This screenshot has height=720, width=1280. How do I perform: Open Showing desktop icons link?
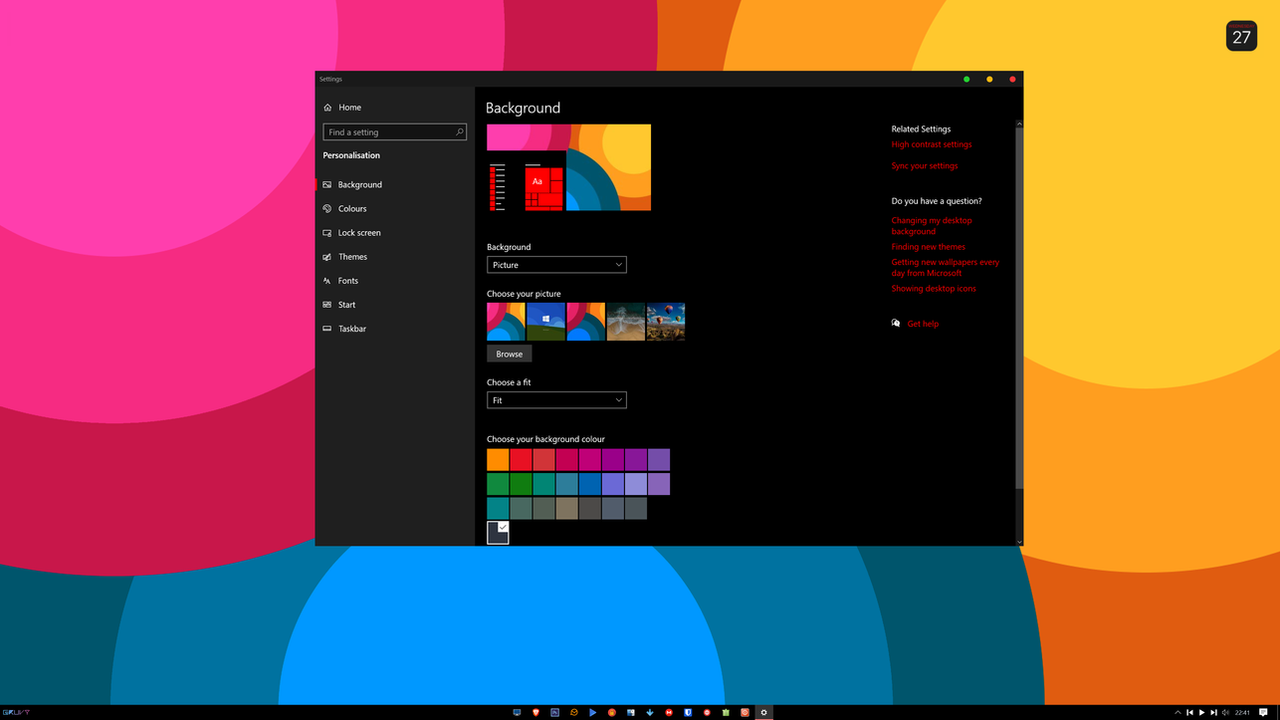click(x=933, y=289)
